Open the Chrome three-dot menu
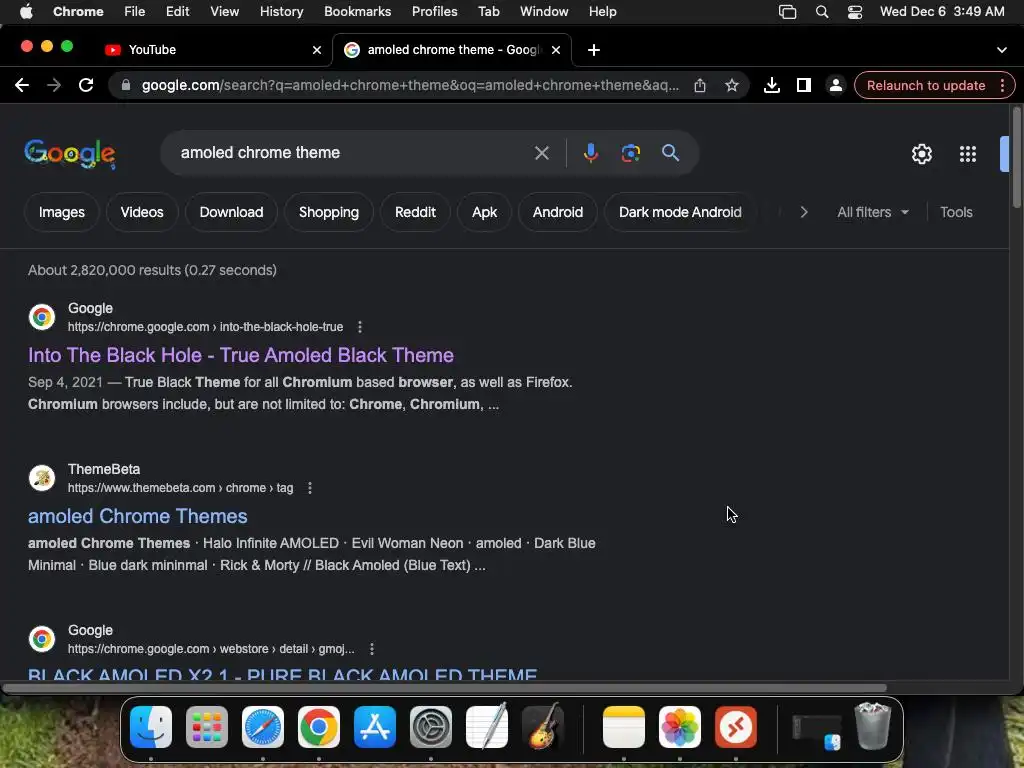The image size is (1024, 768). click(x=1002, y=85)
